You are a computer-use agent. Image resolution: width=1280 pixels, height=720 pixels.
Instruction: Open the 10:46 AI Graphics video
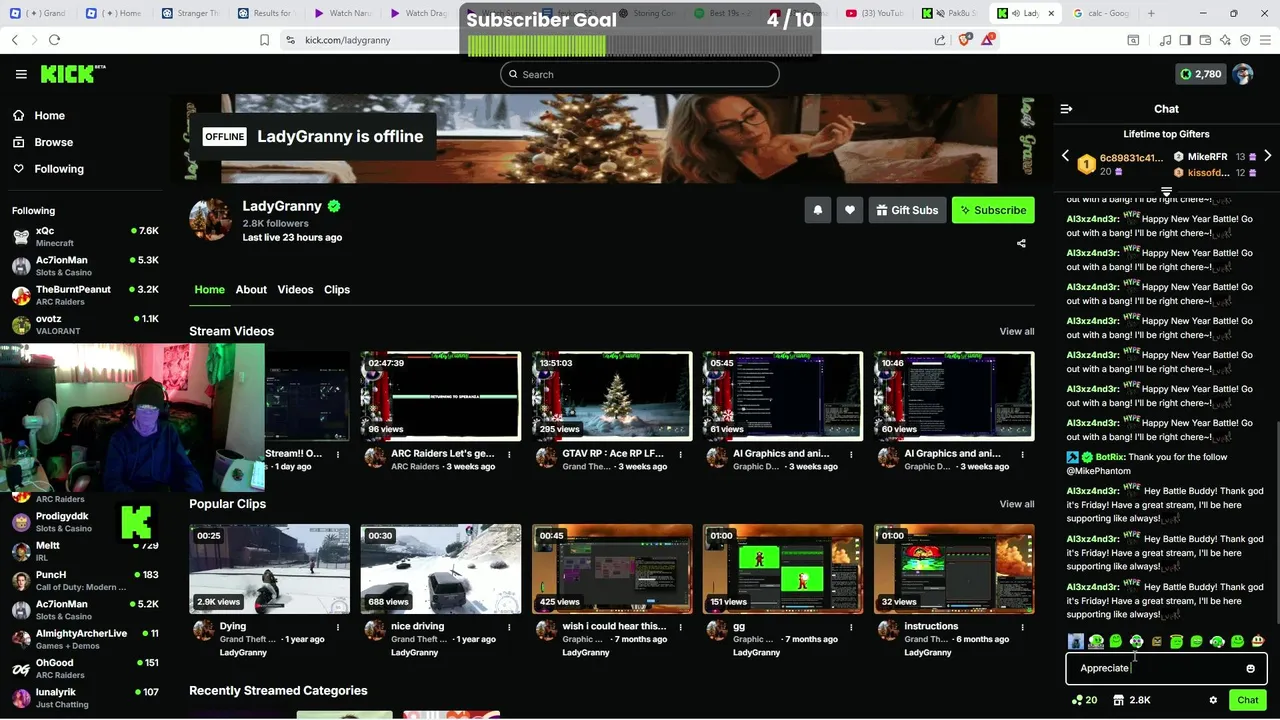click(x=954, y=396)
